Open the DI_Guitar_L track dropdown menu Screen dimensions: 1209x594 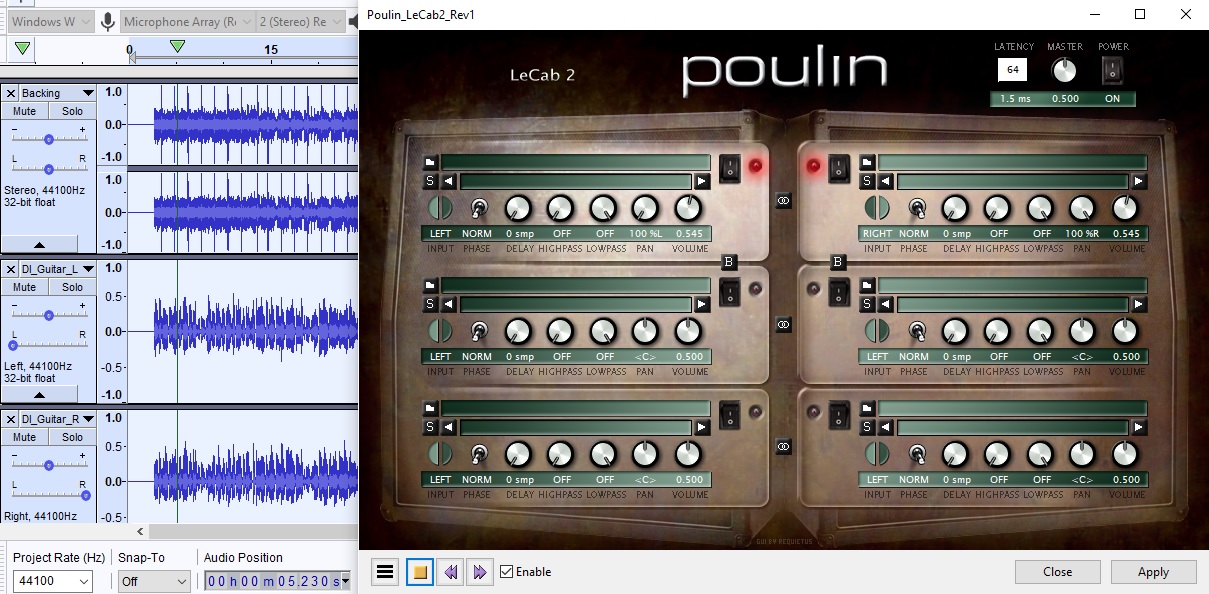coord(58,269)
